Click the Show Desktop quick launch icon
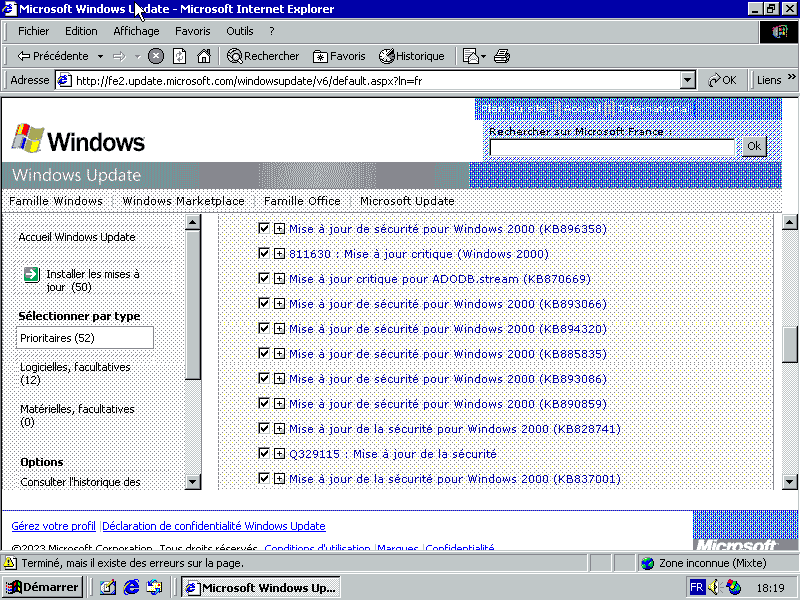The image size is (800, 600). (x=108, y=587)
